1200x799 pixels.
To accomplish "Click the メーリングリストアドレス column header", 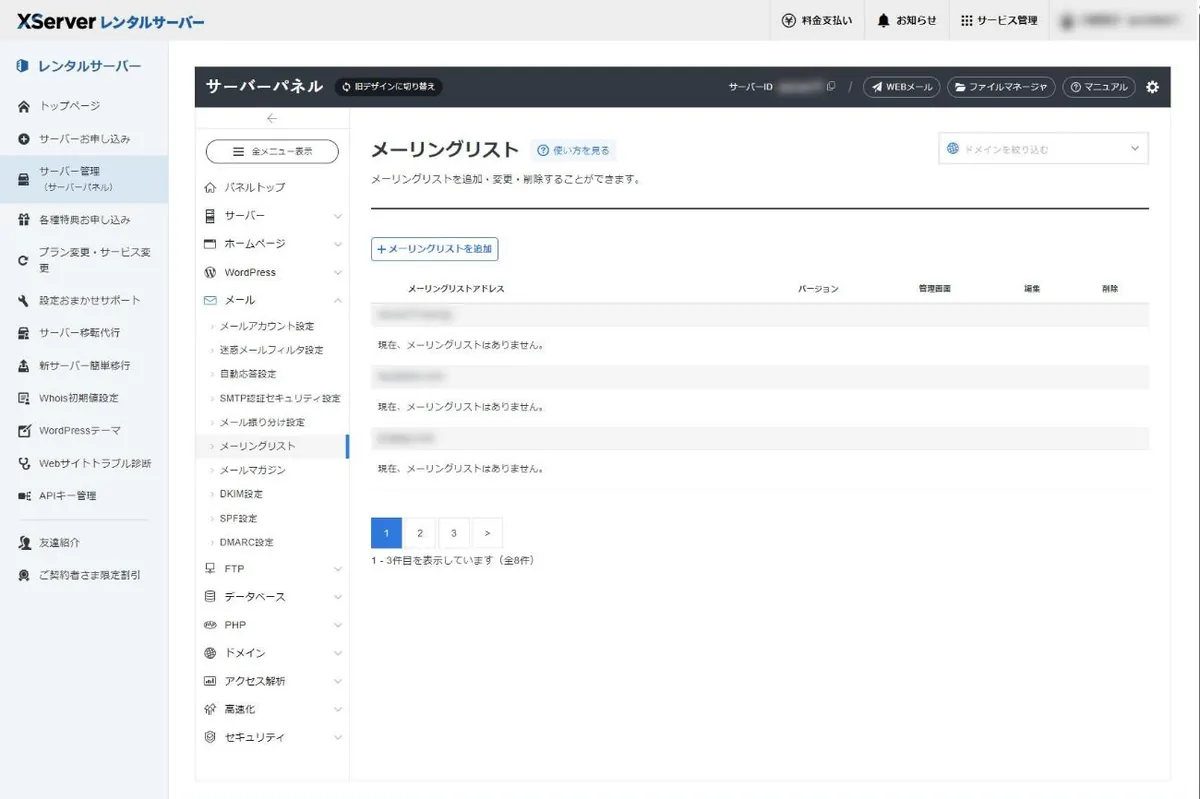I will pyautogui.click(x=456, y=289).
